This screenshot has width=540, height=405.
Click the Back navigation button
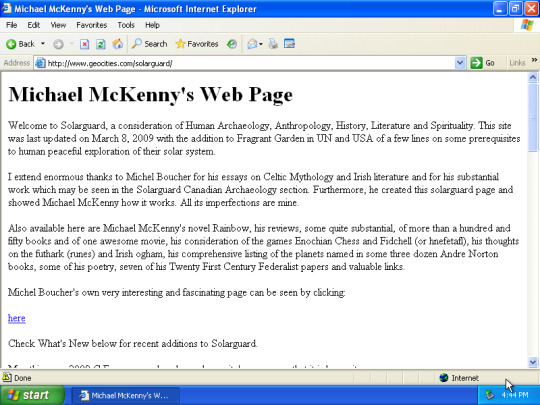click(x=20, y=44)
